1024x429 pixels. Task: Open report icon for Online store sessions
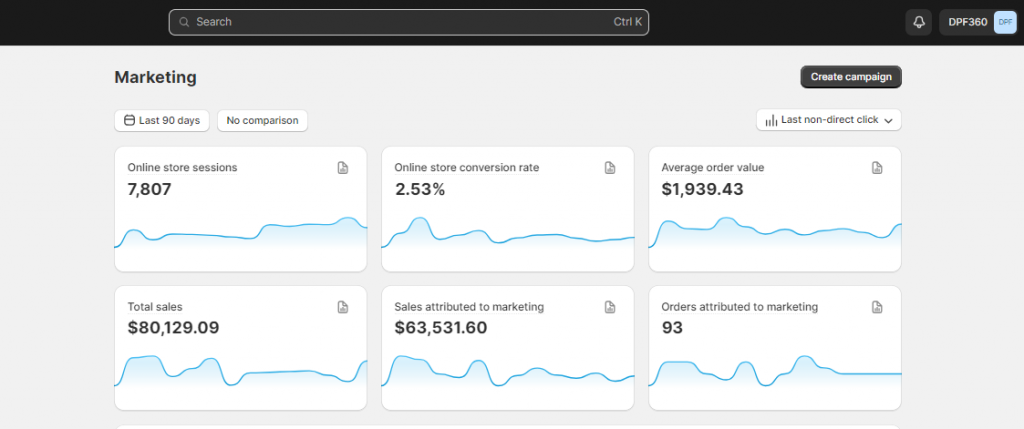click(x=343, y=168)
